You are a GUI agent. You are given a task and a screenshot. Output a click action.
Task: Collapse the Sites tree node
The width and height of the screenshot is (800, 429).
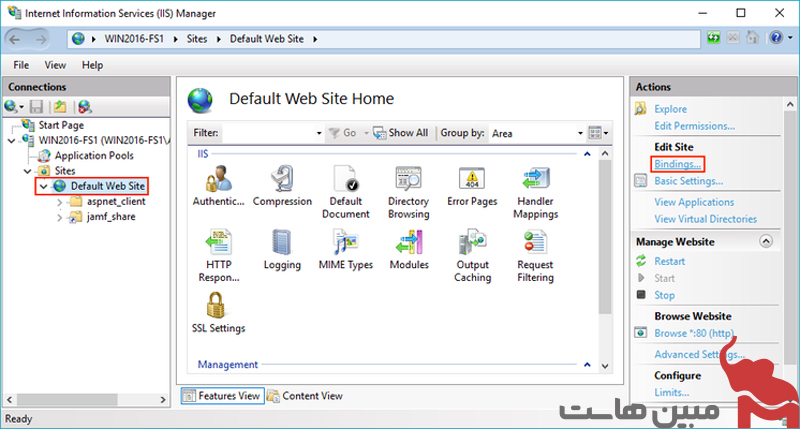(x=28, y=171)
